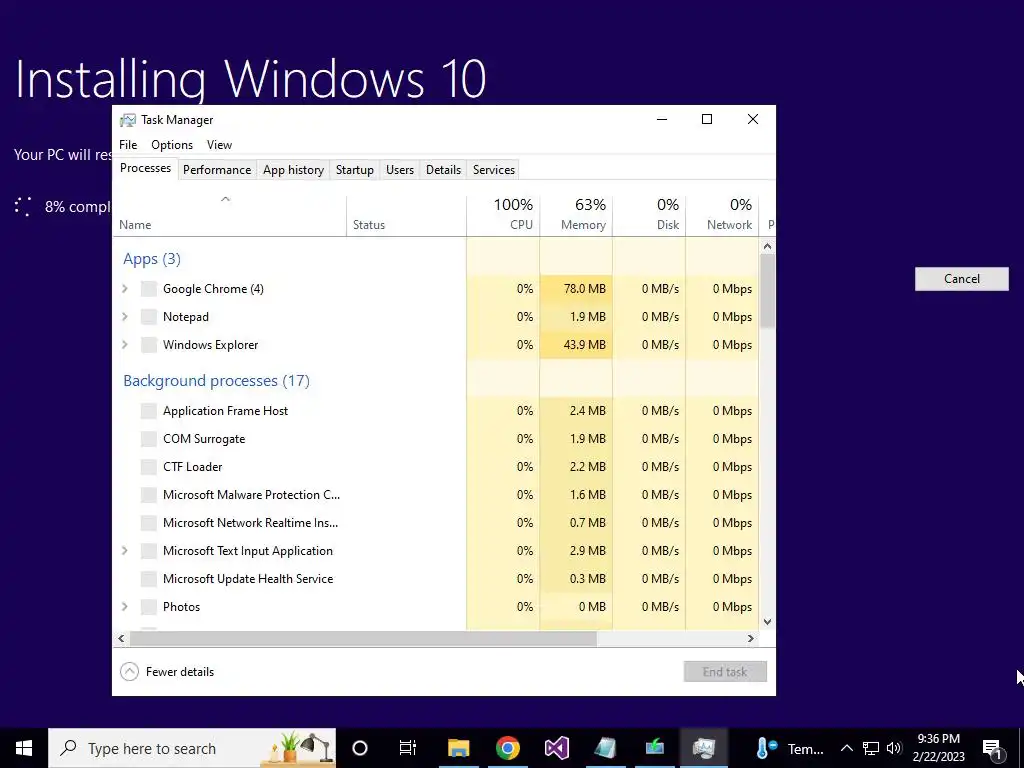Click the Apps (3) group header
This screenshot has width=1024, height=768.
(x=152, y=259)
